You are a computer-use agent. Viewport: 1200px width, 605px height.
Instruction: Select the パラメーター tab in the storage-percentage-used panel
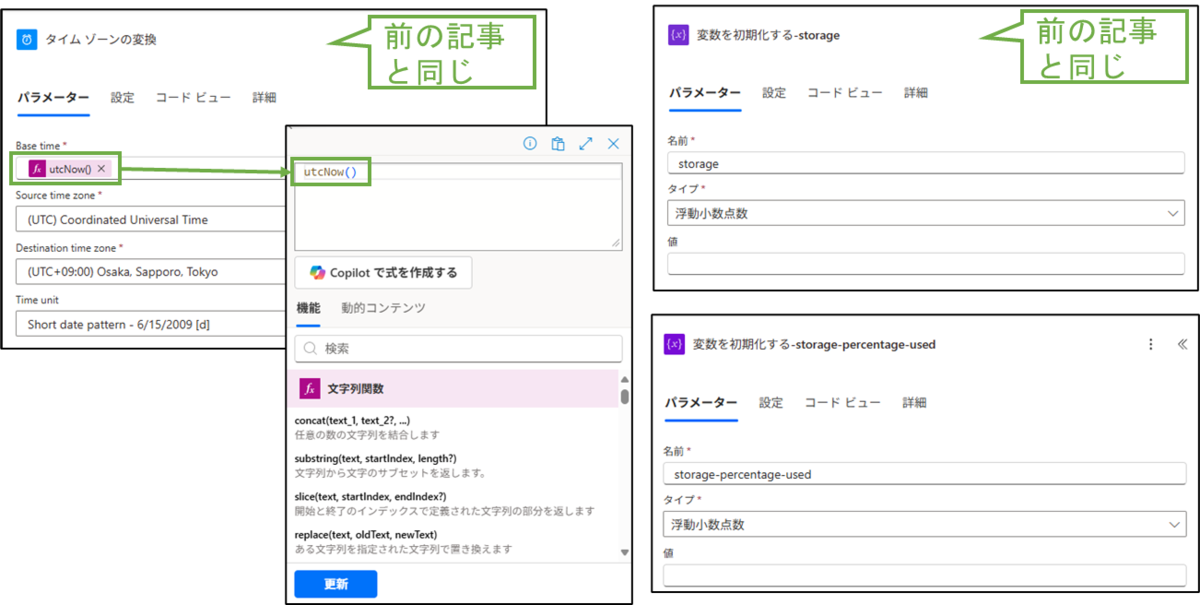tap(701, 403)
